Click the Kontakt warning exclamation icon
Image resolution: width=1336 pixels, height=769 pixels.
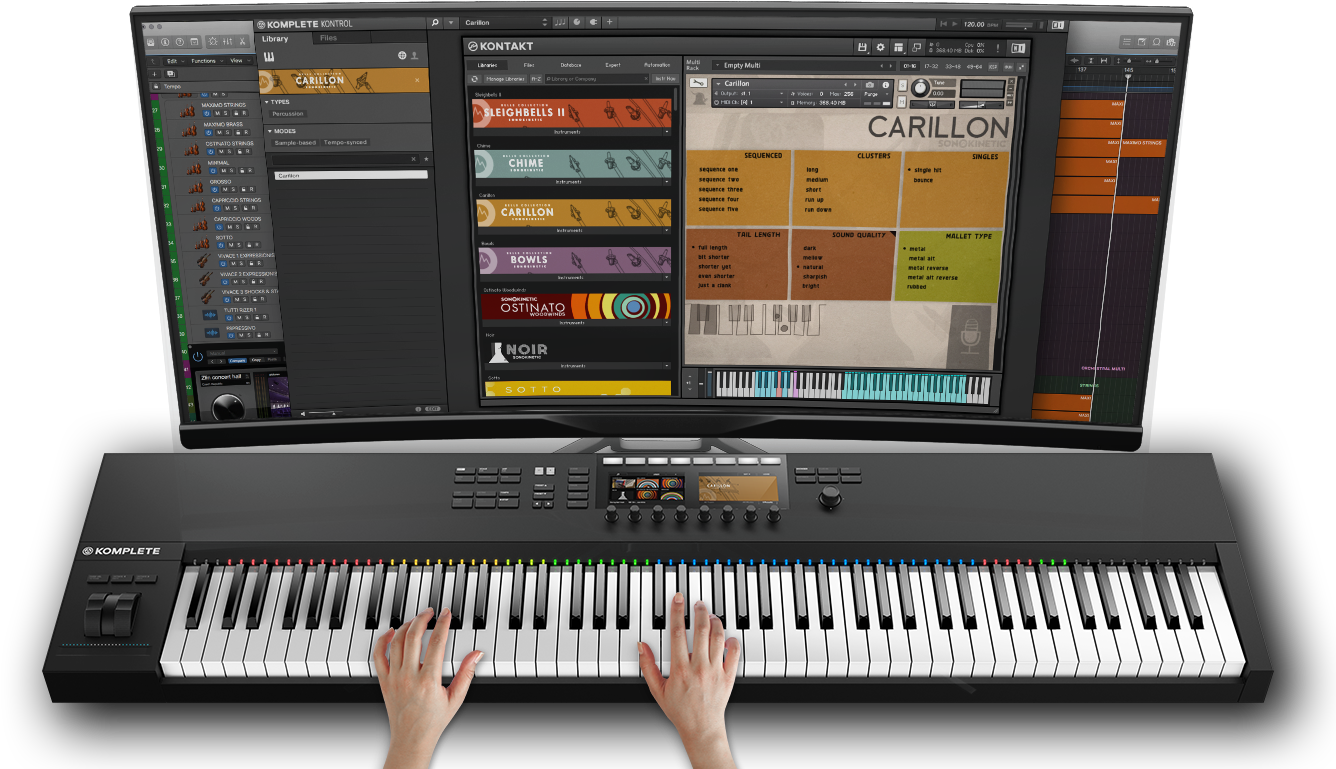(998, 48)
